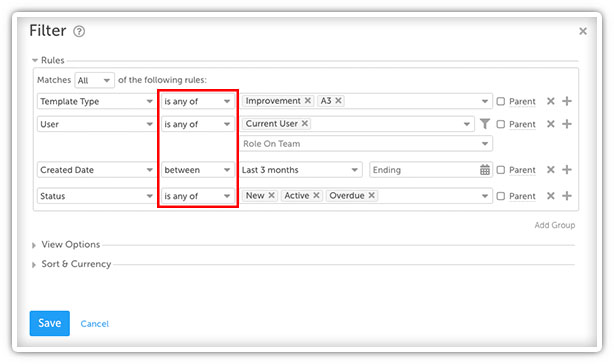Click the Parent label in Status row
Viewport: 614px width, 364px height.
click(522, 196)
